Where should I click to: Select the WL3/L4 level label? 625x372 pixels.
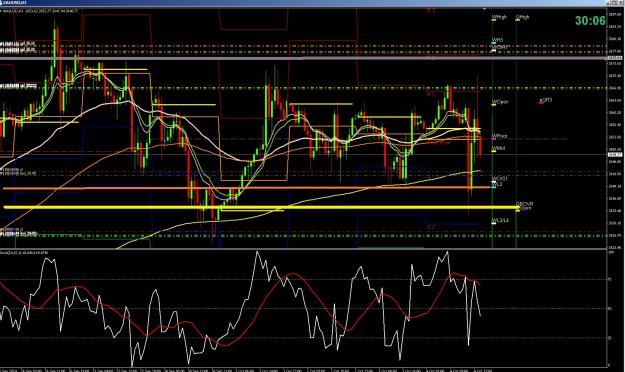[500, 220]
